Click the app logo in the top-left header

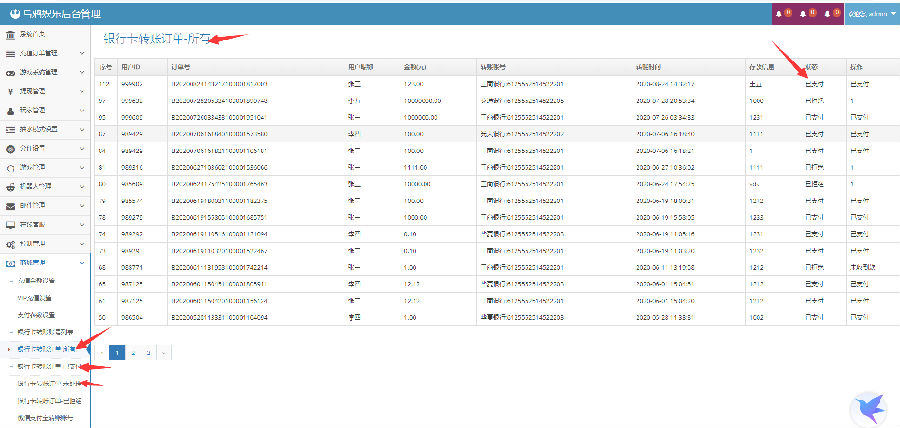12,14
